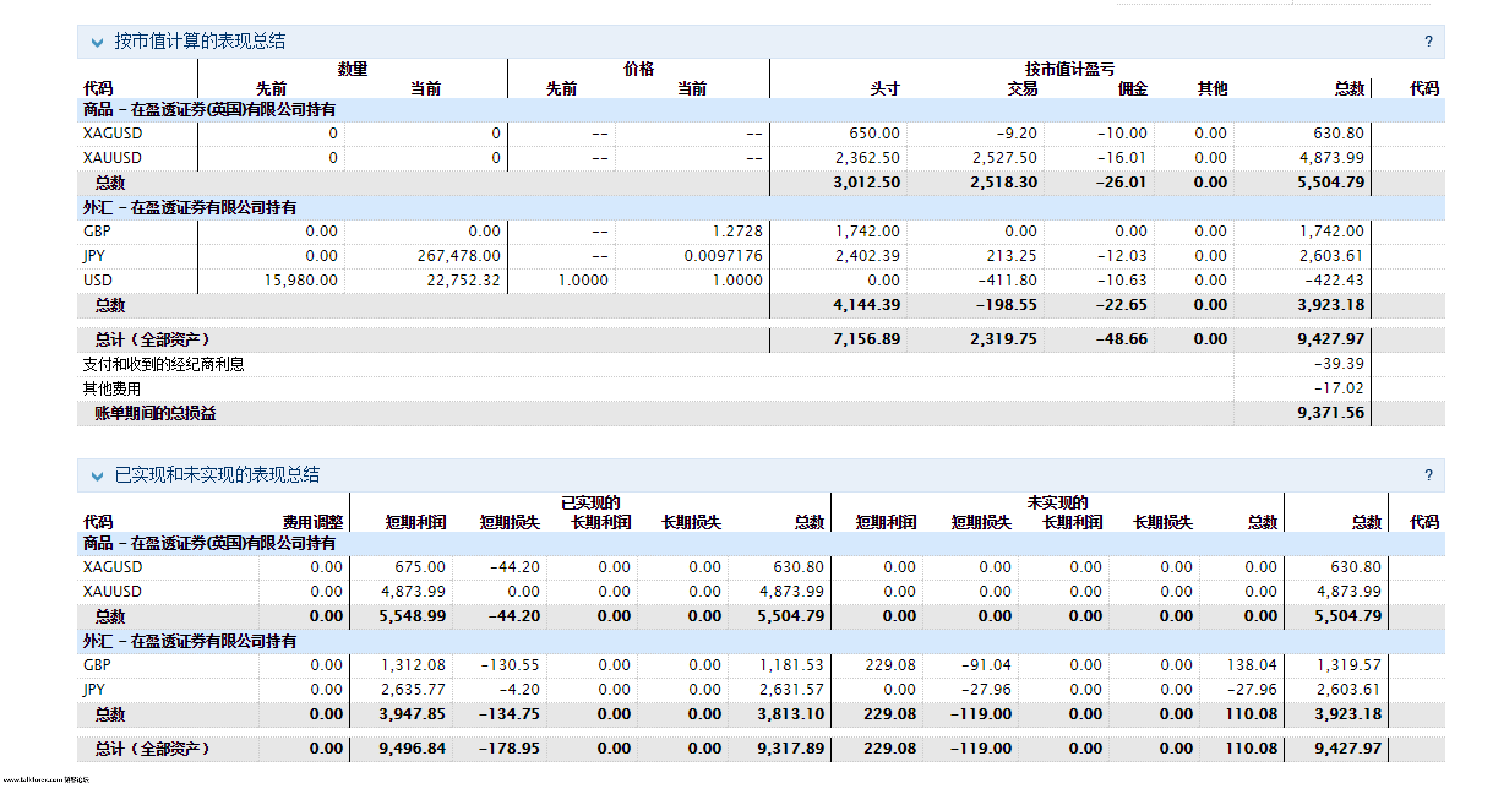Click the 按市值计算的表现总结 section title
1512x786 pixels.
point(200,41)
